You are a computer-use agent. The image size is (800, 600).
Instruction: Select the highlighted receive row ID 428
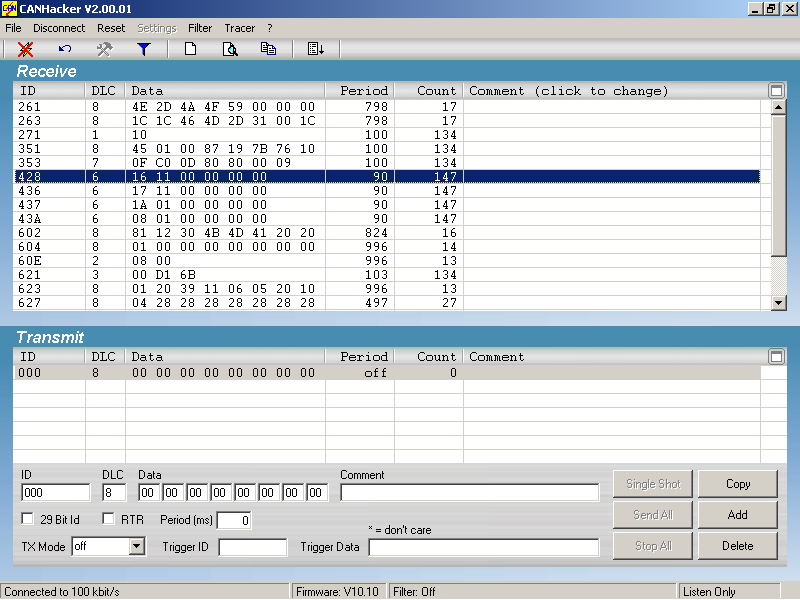pos(387,177)
